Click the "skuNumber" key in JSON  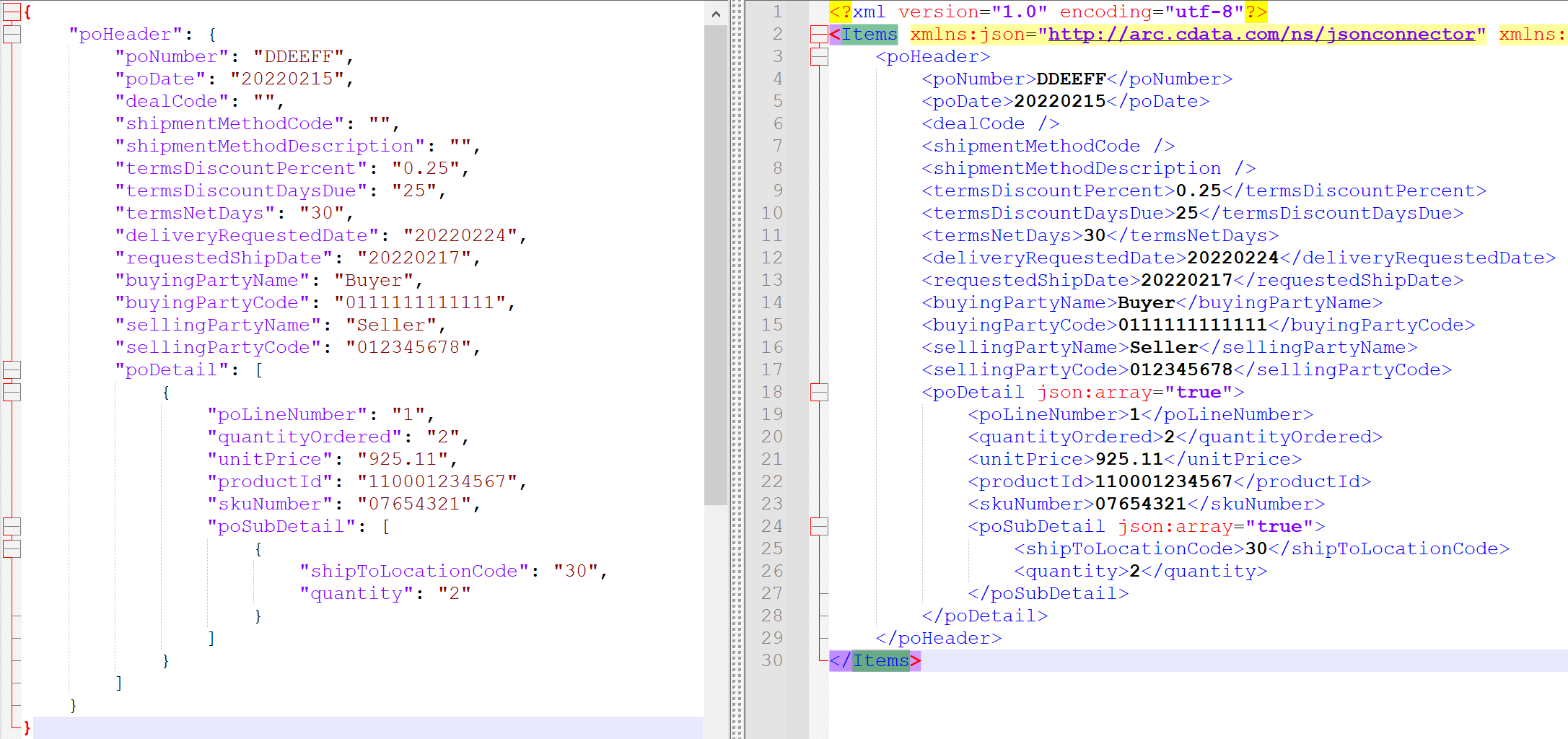270,504
